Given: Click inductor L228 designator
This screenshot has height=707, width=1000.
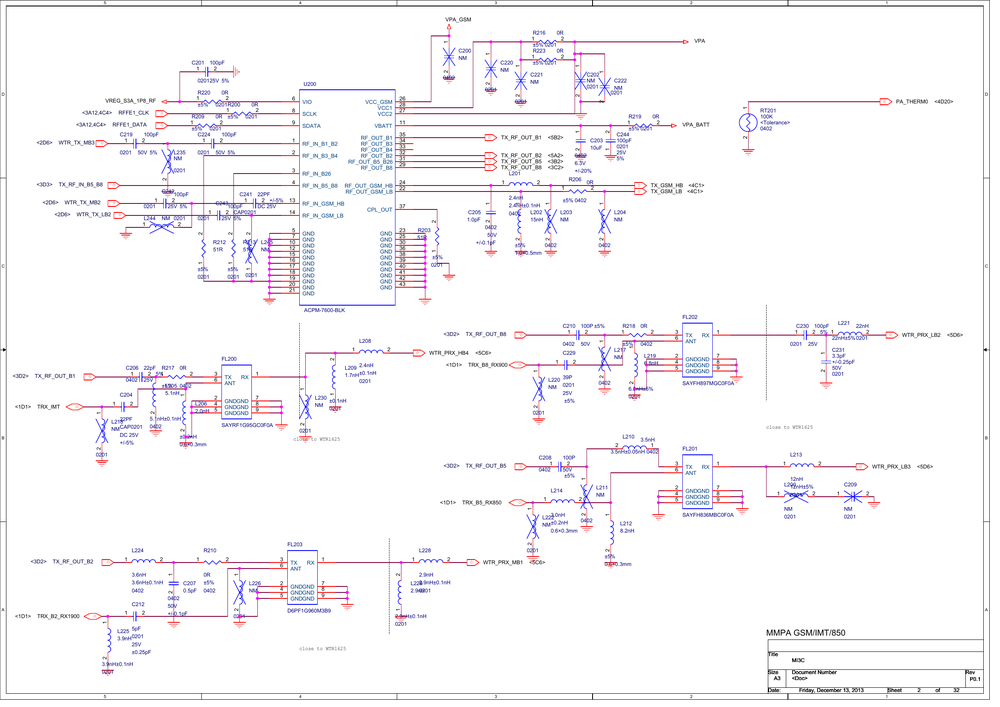Looking at the screenshot, I should pyautogui.click(x=425, y=550).
